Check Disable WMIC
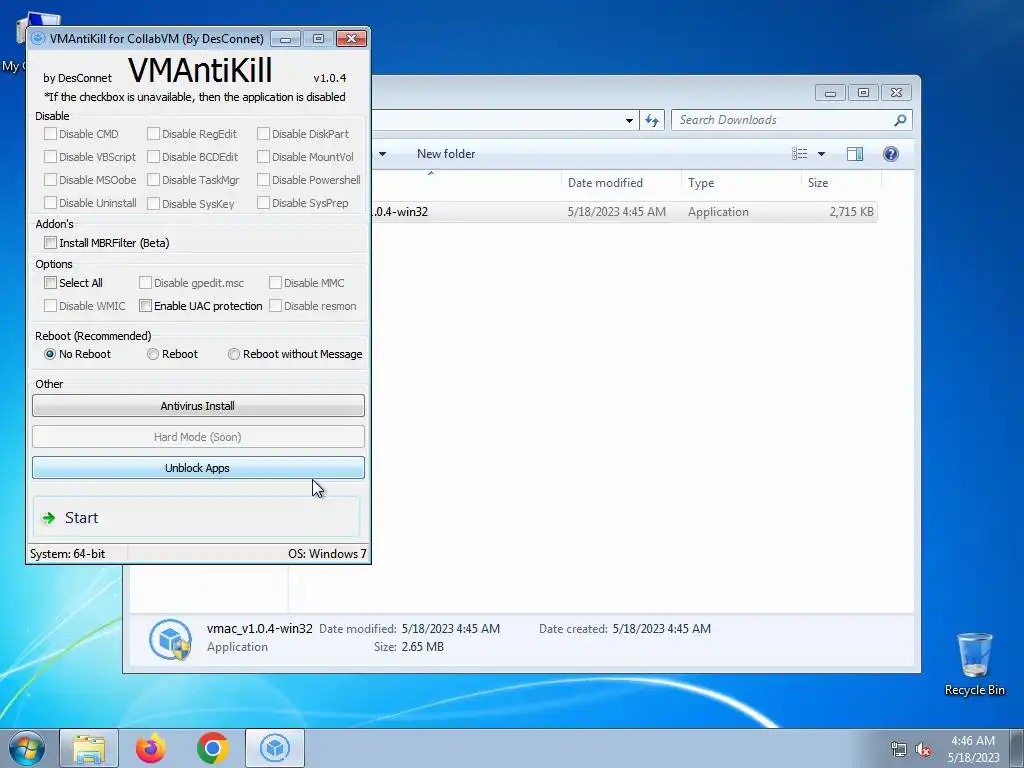 click(50, 306)
